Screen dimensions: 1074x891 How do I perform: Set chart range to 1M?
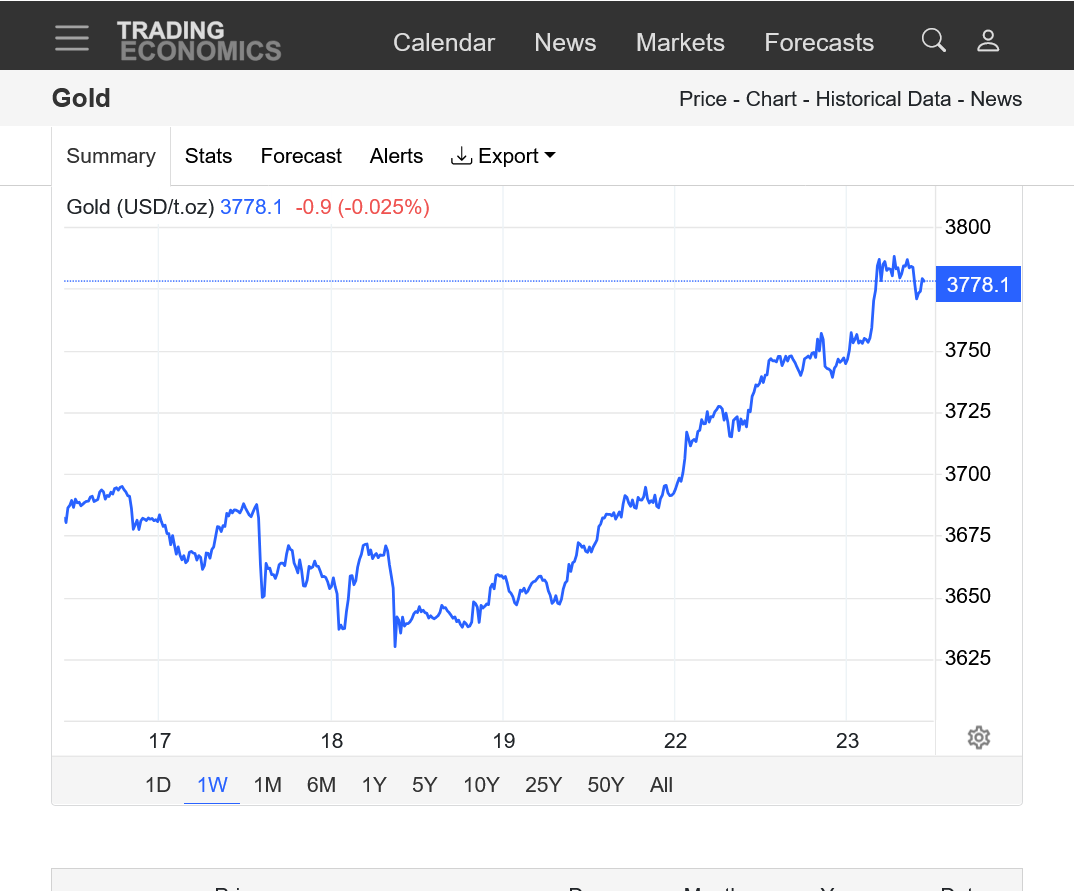[267, 785]
